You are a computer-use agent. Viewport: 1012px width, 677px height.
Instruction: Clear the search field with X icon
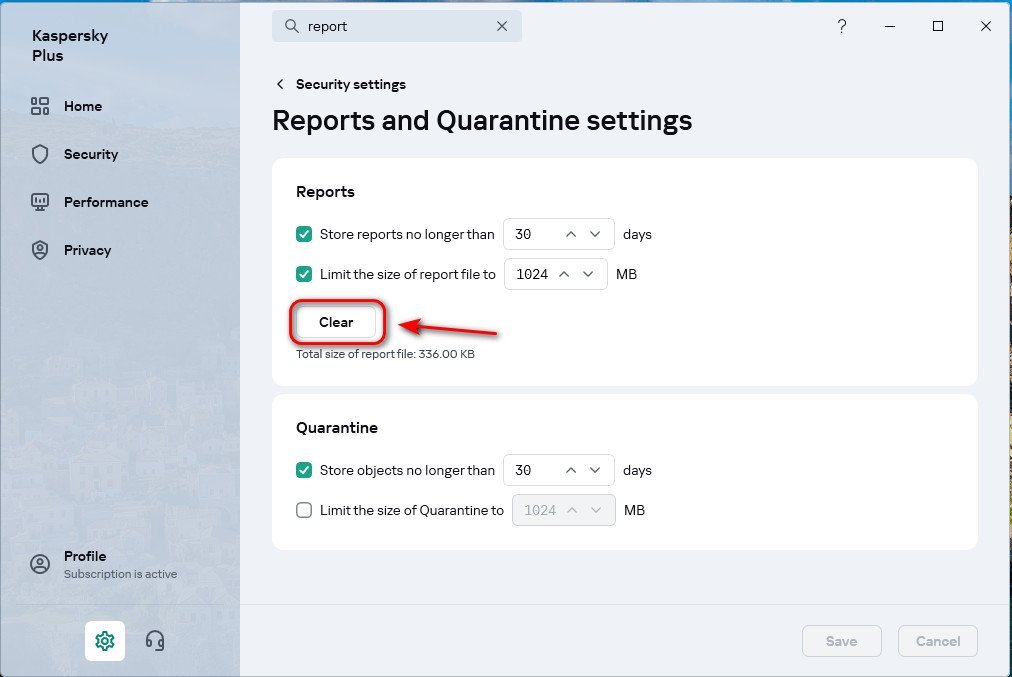point(502,27)
